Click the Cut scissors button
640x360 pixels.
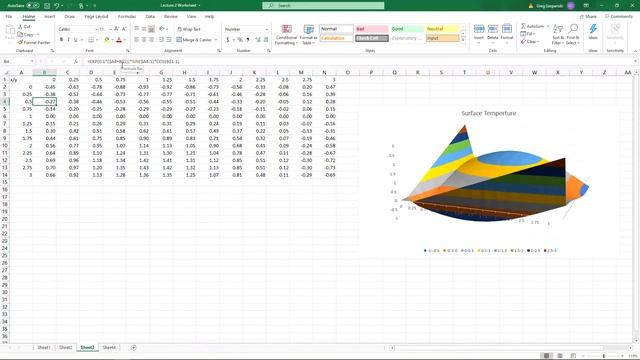pos(24,27)
